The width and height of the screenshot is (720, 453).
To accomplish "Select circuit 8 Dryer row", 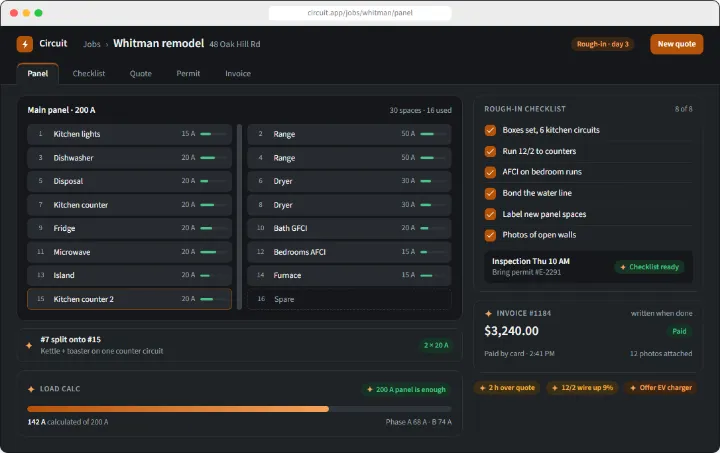I will click(349, 205).
